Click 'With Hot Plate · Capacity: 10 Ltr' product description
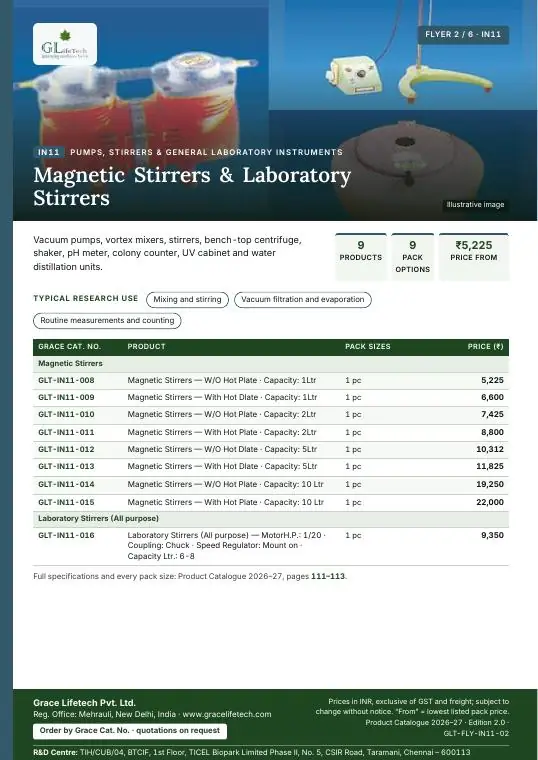Viewport: 538px width, 760px height. pyautogui.click(x=225, y=502)
